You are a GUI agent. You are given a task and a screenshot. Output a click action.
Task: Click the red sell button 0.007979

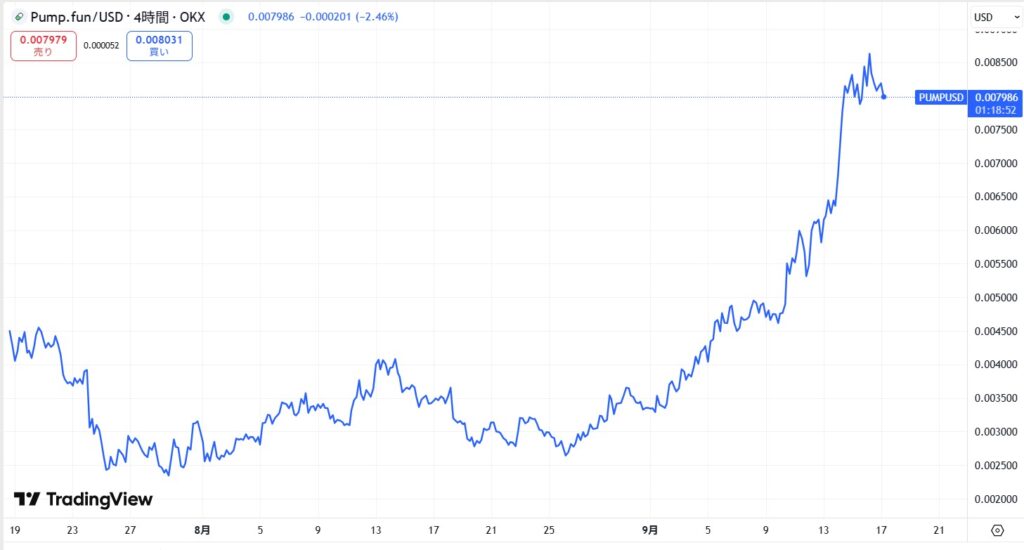click(43, 46)
